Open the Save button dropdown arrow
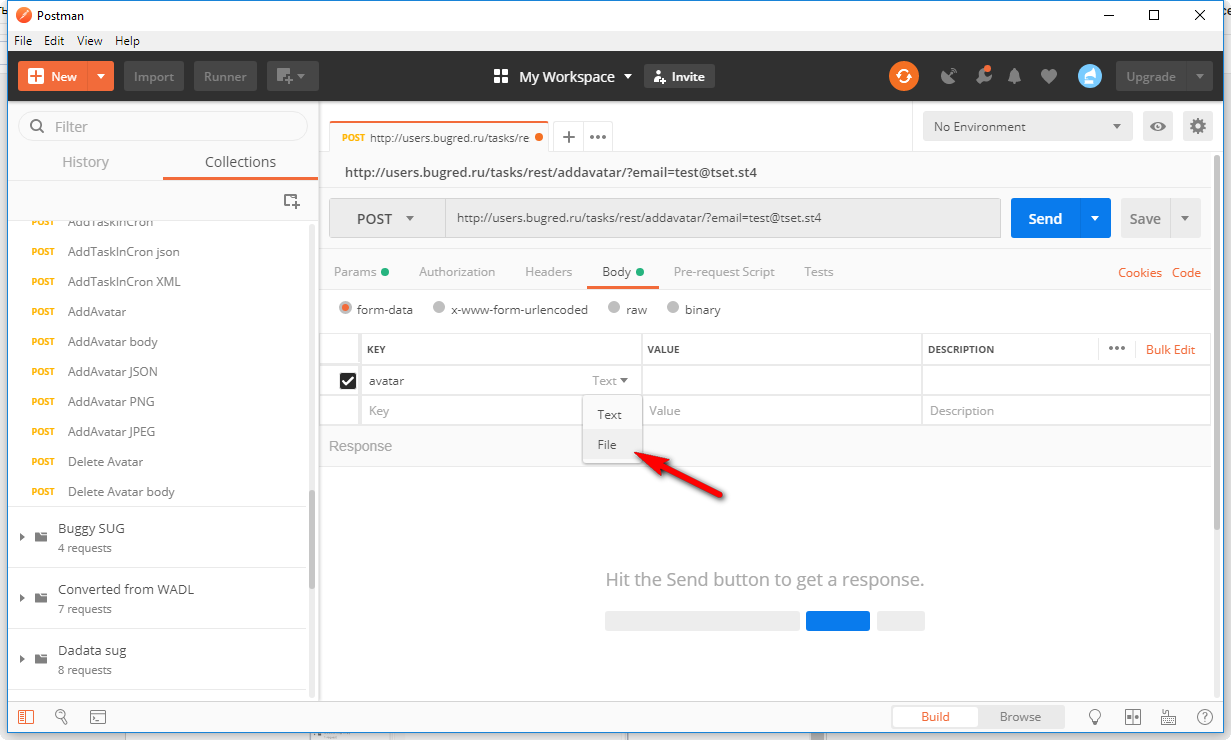 coord(1185,218)
